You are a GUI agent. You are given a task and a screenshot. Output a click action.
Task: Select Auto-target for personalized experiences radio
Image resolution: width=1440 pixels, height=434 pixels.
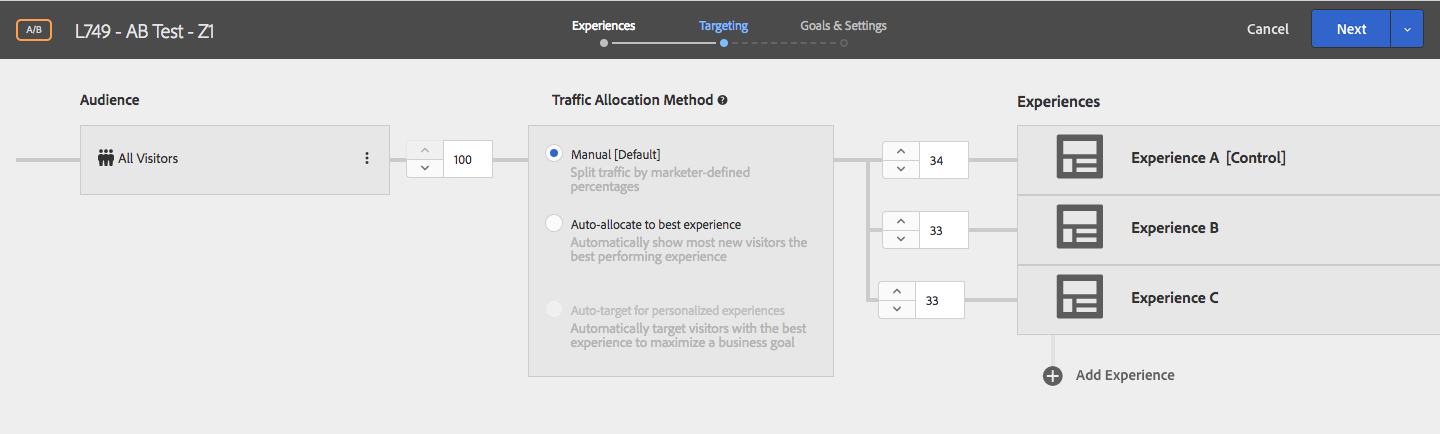tap(554, 310)
